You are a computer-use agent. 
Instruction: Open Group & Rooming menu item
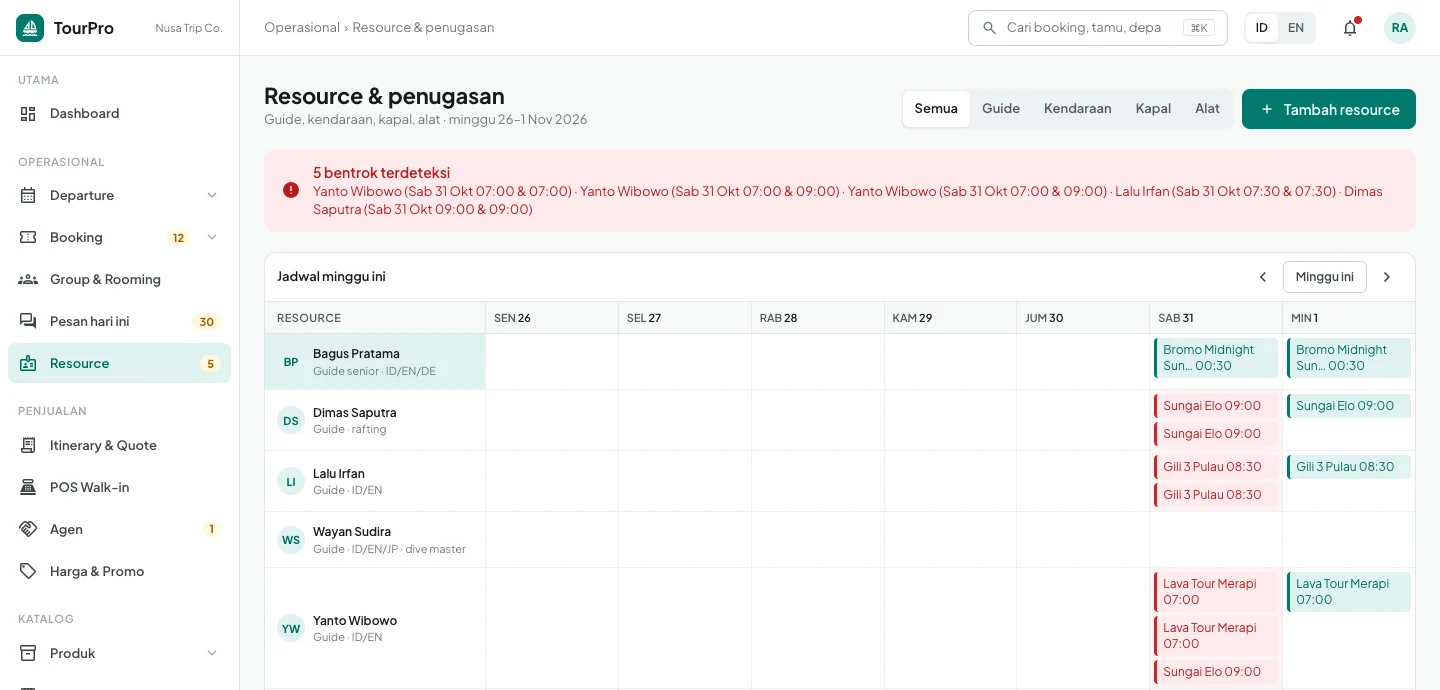click(x=120, y=280)
